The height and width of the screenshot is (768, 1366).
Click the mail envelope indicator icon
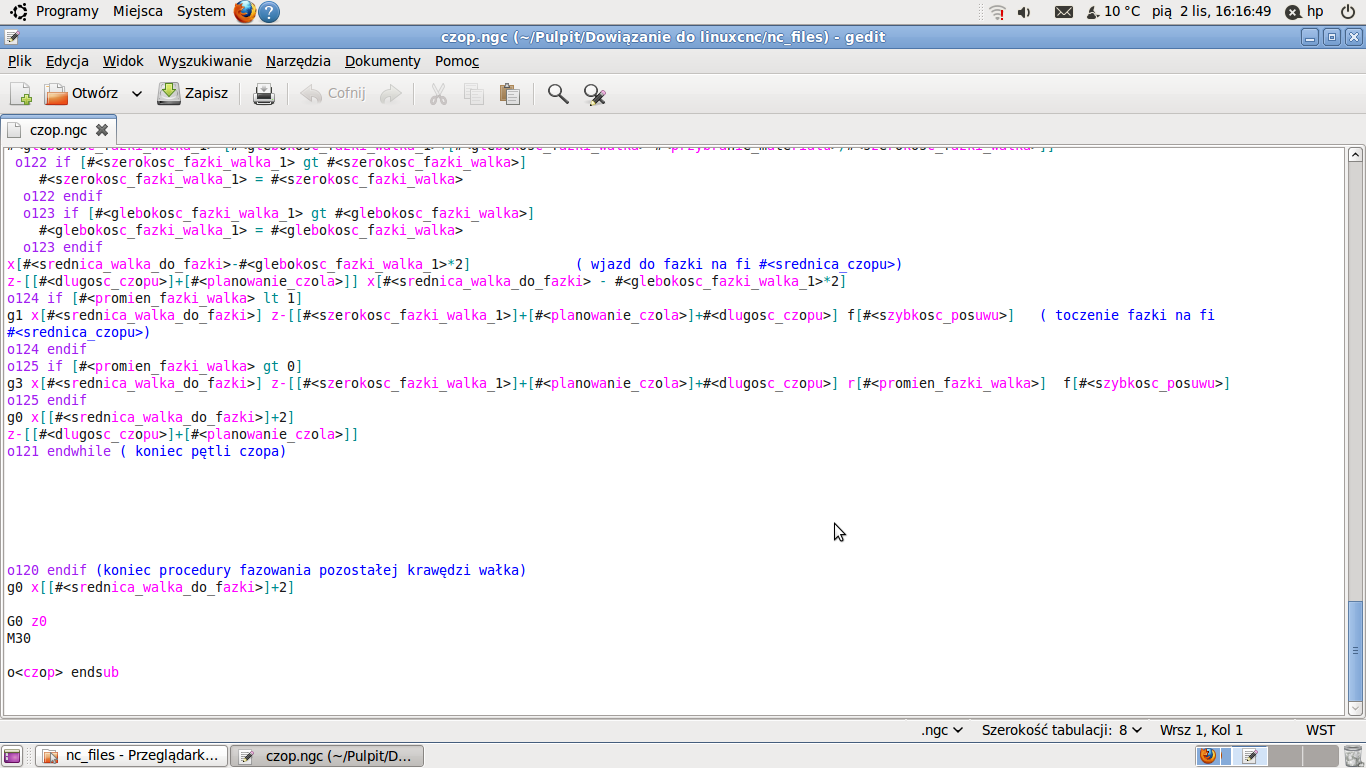[1064, 12]
